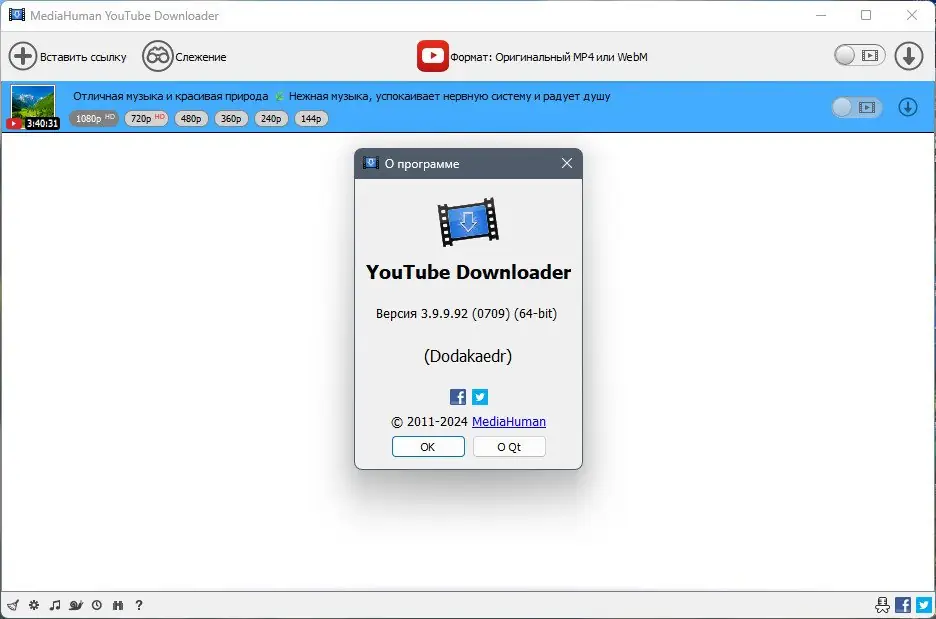The width and height of the screenshot is (936, 619).
Task: Confirm with the OK button
Action: [x=428, y=446]
